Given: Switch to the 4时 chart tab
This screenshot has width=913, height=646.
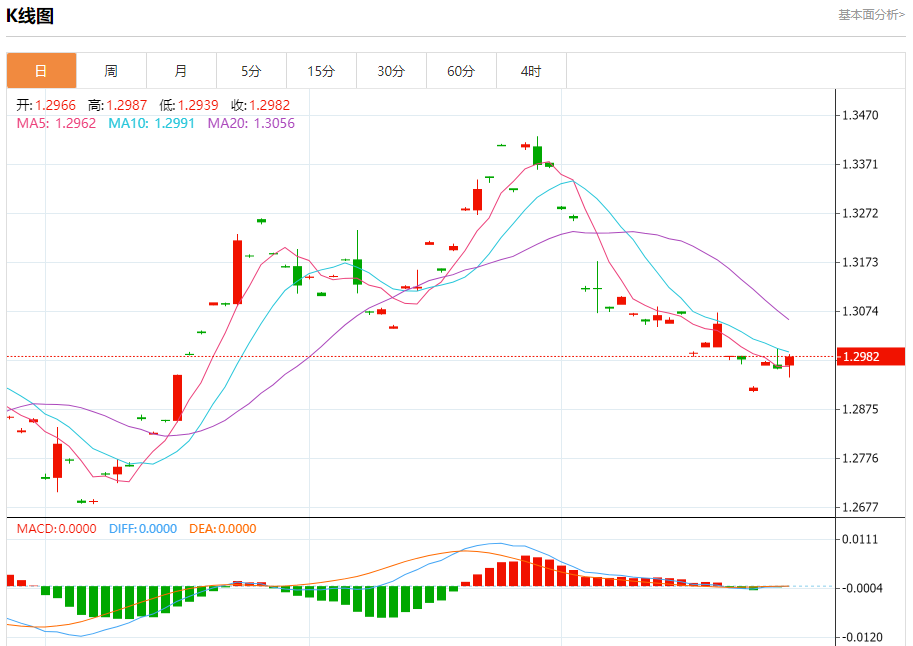Looking at the screenshot, I should (531, 71).
